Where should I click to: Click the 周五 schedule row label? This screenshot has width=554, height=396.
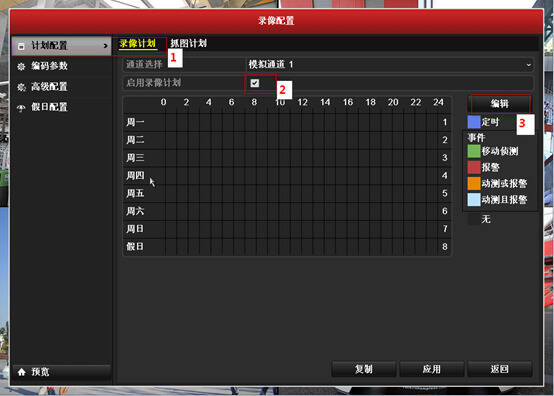point(135,193)
